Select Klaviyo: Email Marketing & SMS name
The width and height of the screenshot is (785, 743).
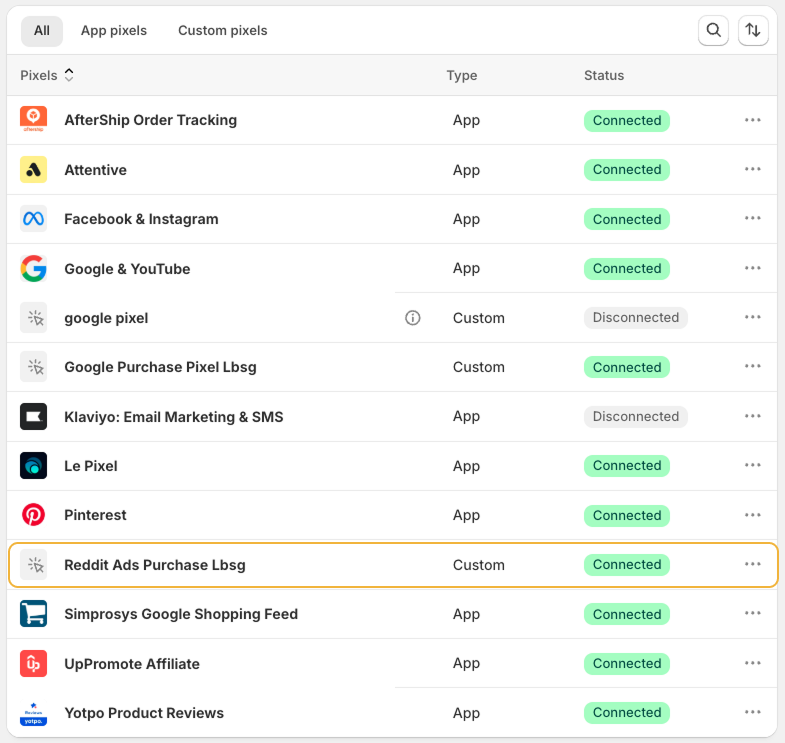click(174, 417)
